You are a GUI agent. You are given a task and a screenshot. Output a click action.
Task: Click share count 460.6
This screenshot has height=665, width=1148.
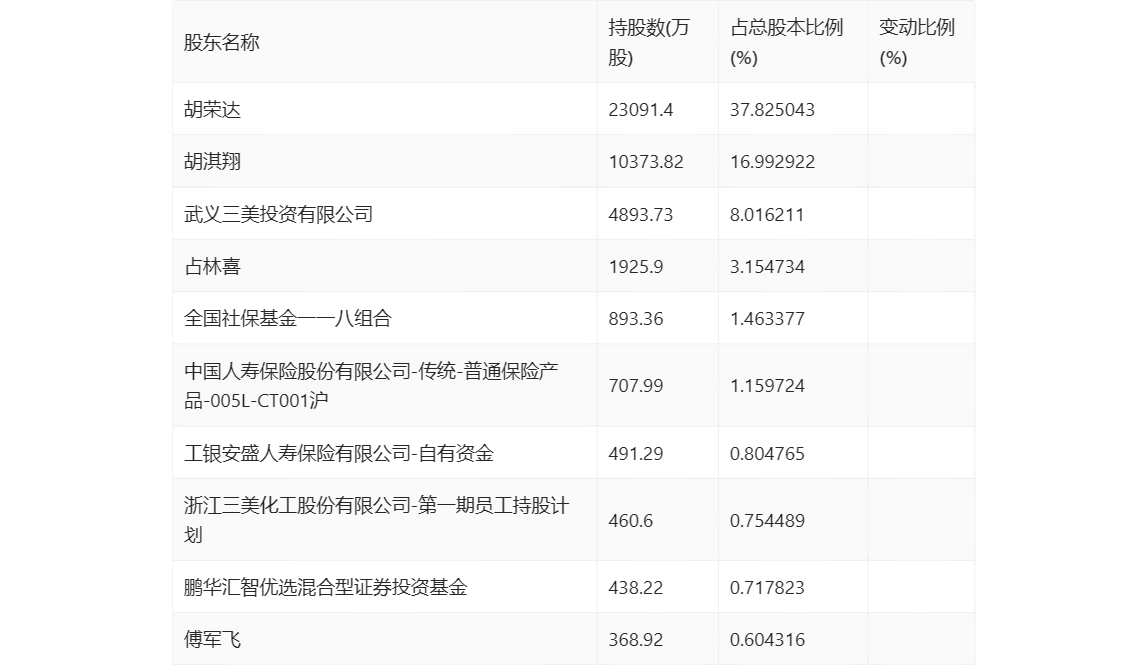click(630, 521)
